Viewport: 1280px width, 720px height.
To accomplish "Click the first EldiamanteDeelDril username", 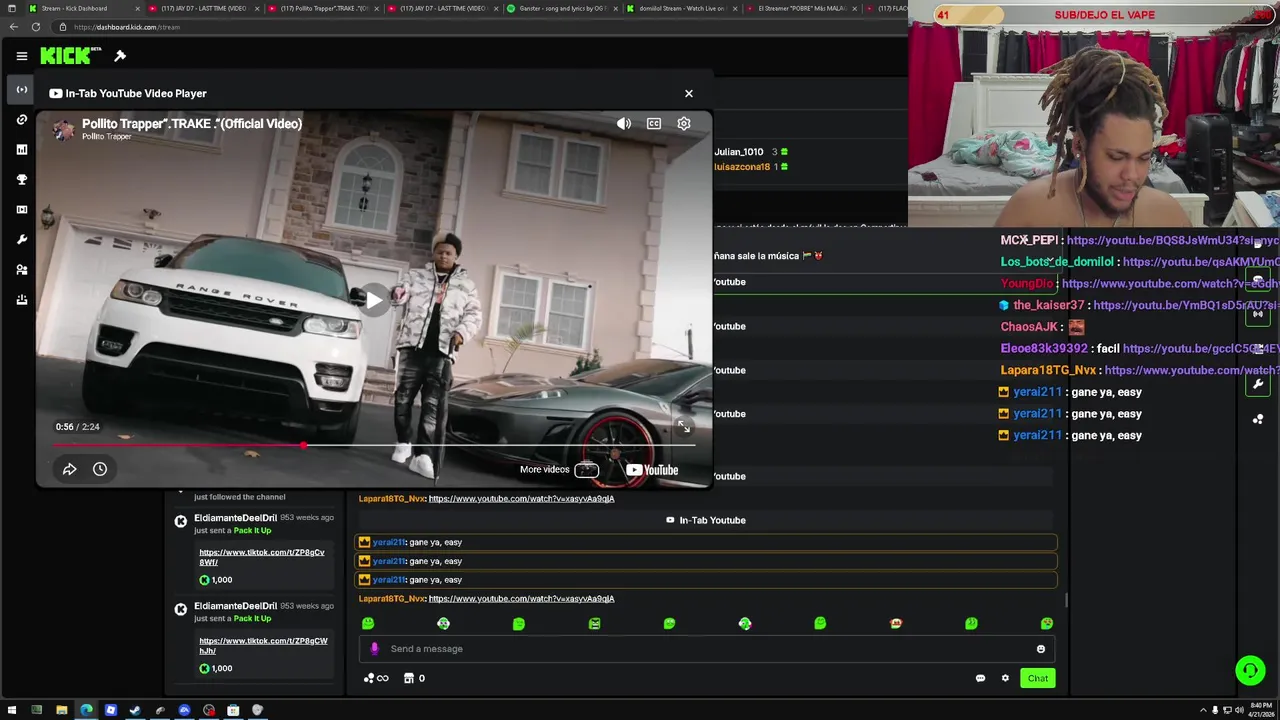I will 235,518.
